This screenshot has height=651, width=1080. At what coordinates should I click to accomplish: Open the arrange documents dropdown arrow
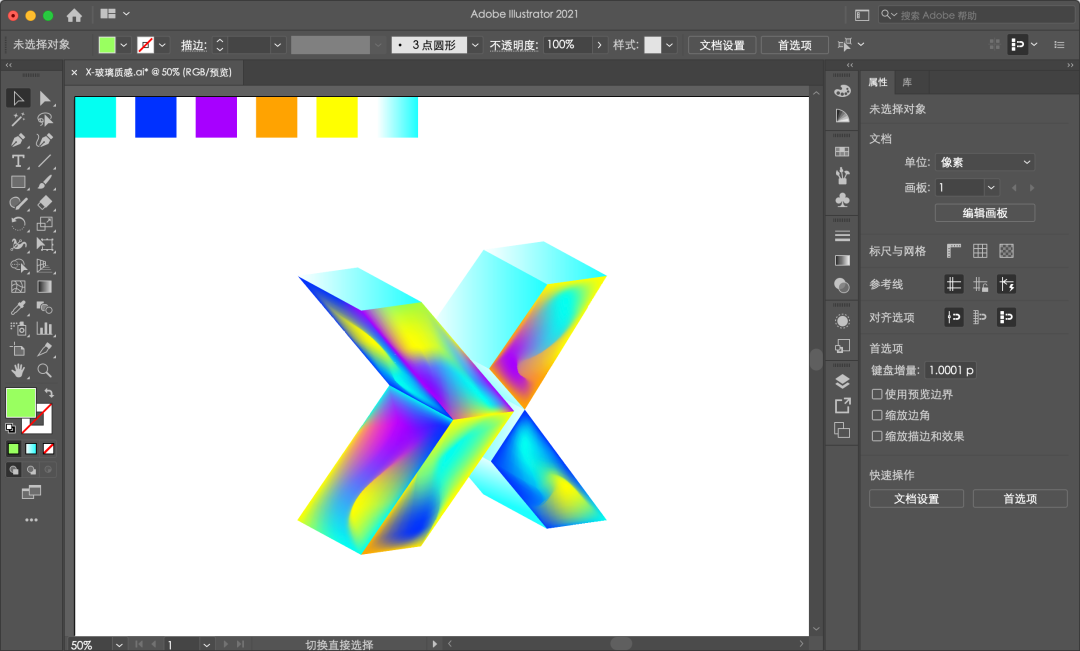pyautogui.click(x=126, y=14)
